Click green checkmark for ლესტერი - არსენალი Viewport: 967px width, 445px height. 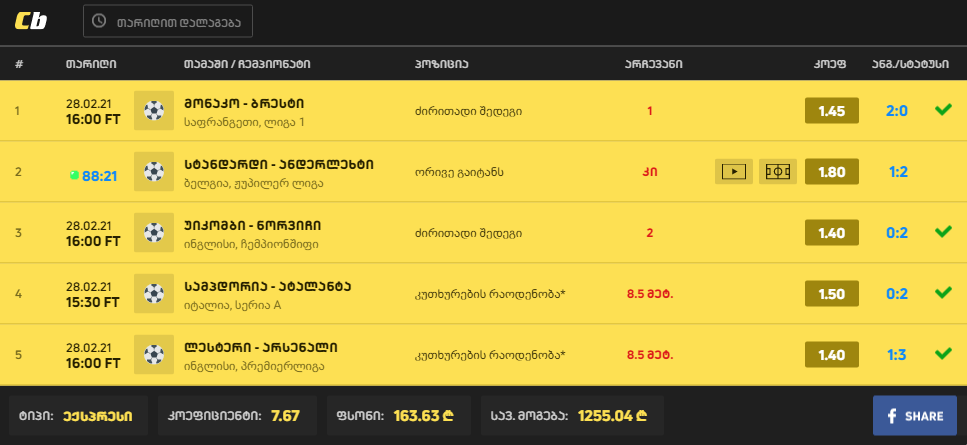coord(943,354)
